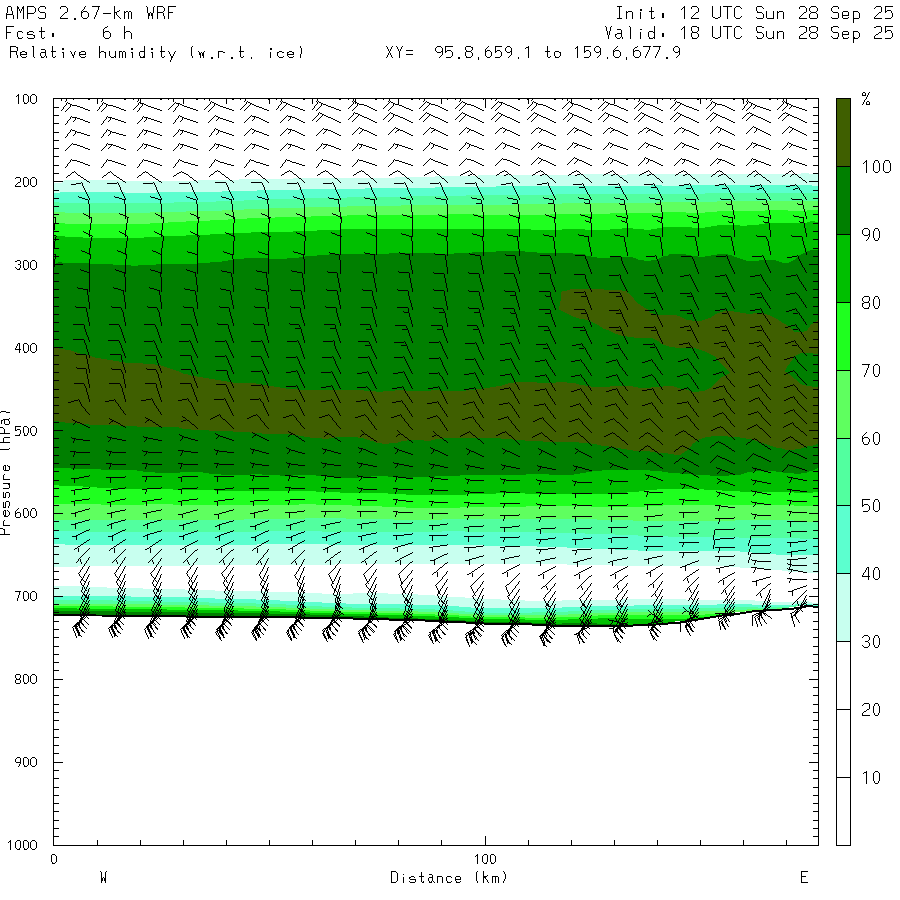
Task: Click the 0 distance axis label
Action: click(x=53, y=859)
